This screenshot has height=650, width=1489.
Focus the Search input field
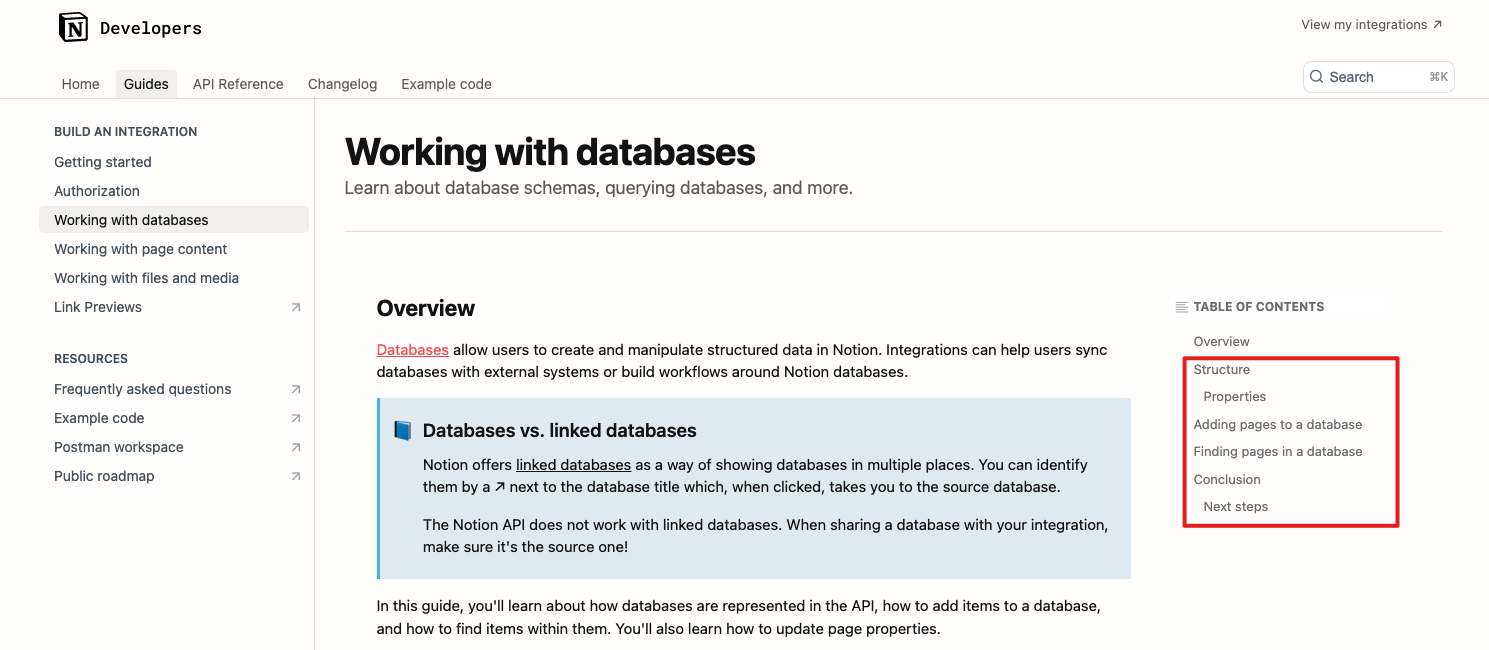[x=1376, y=77]
